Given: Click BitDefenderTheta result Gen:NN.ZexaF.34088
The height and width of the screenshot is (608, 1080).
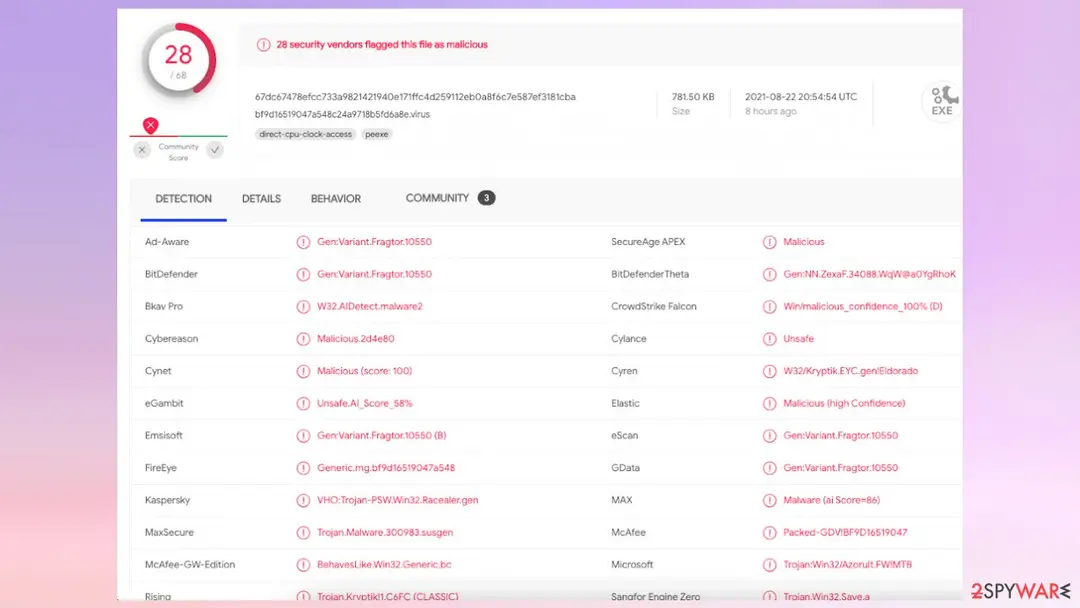Looking at the screenshot, I should [869, 274].
